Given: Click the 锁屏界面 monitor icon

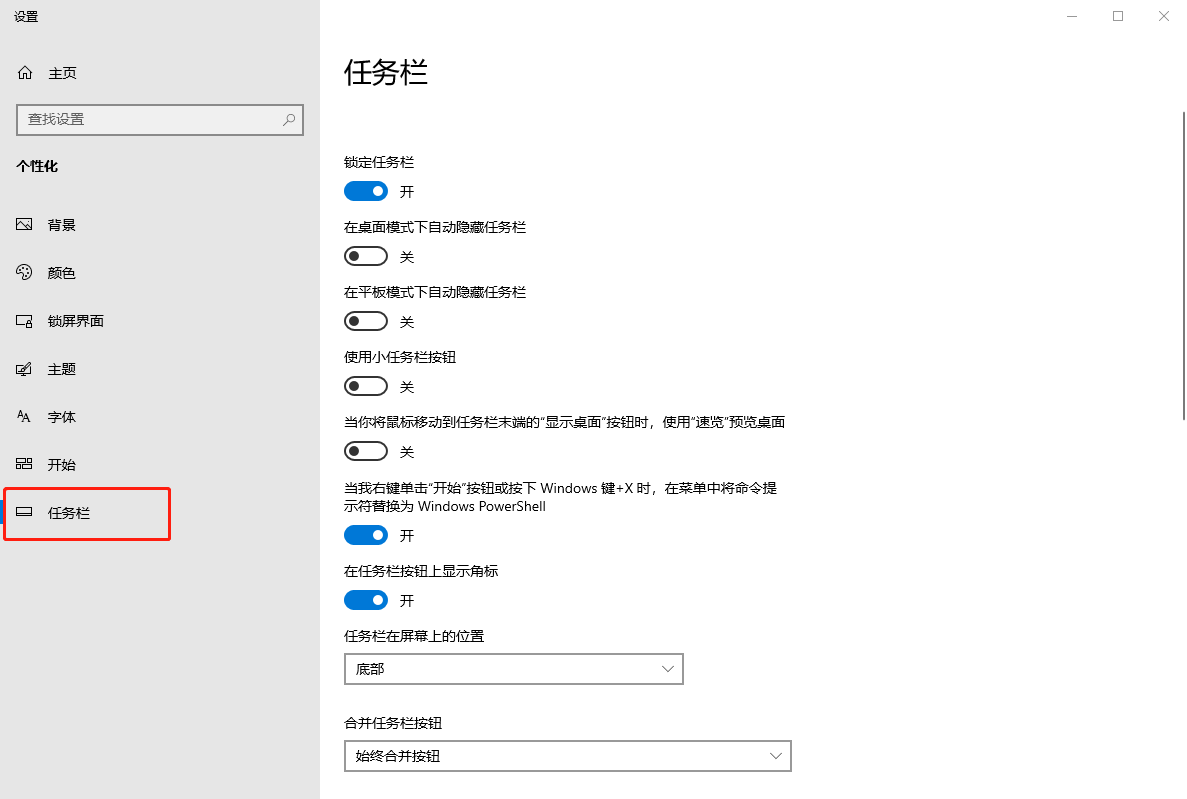Looking at the screenshot, I should [x=25, y=321].
